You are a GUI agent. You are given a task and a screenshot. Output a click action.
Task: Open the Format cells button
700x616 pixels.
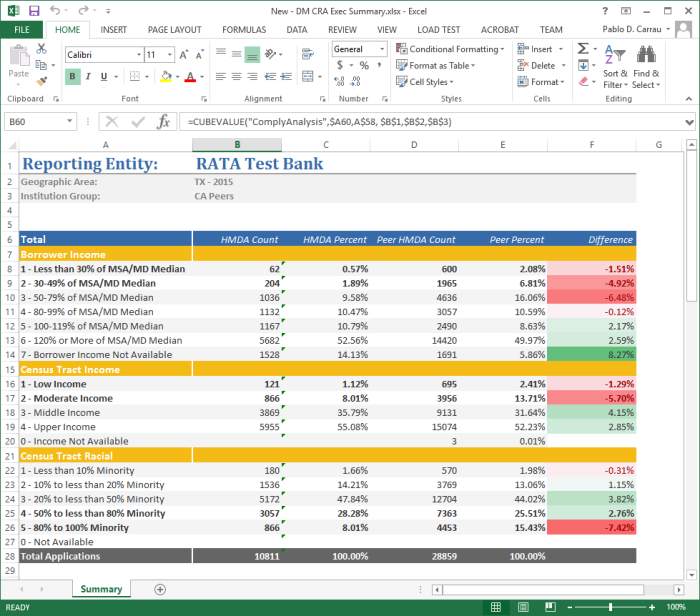click(x=541, y=82)
